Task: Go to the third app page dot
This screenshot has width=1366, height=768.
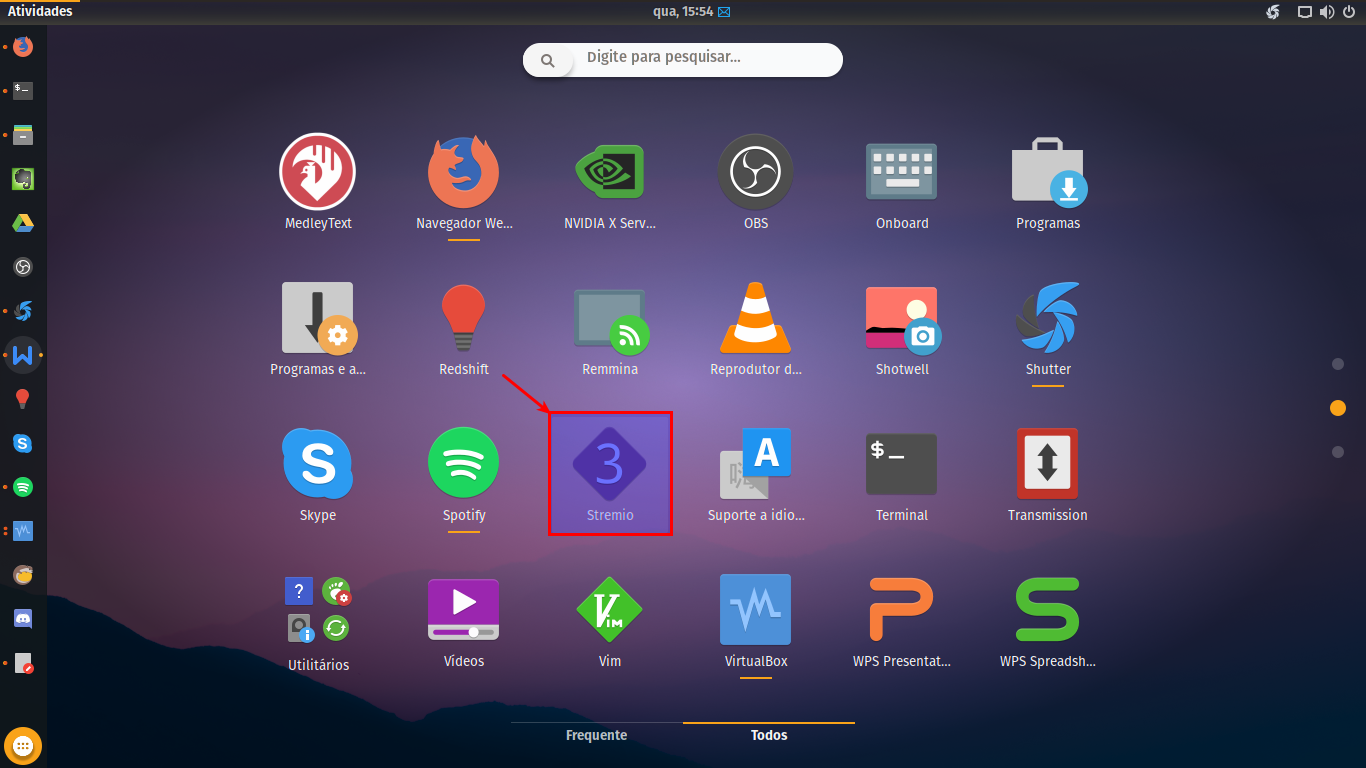Action: [1338, 452]
